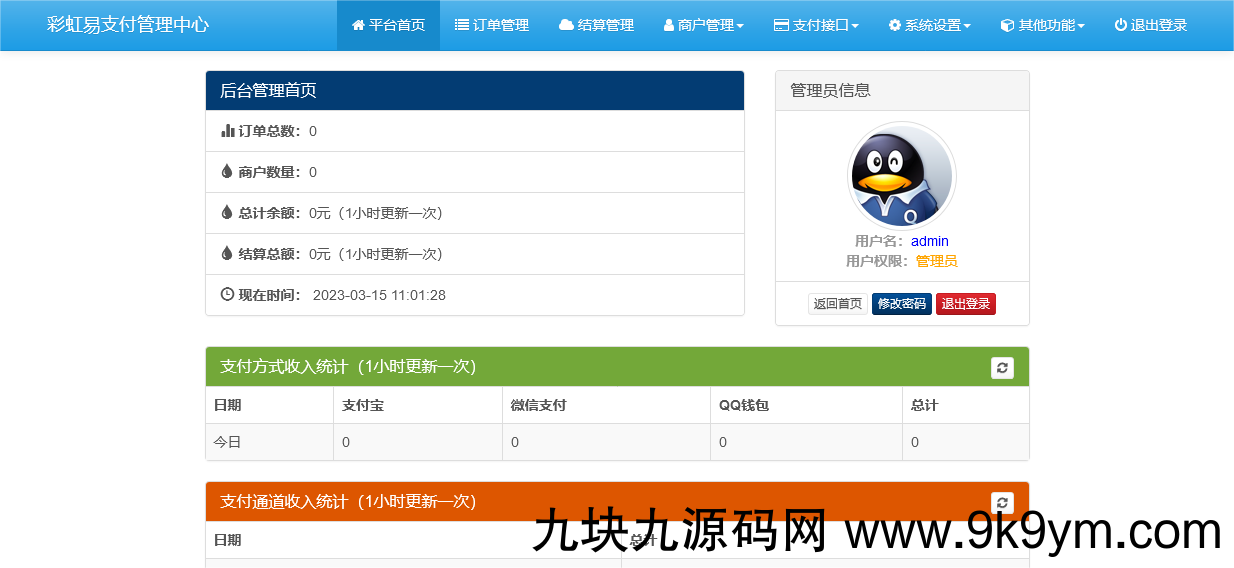Click the bar chart icon beside 订单总数

pos(227,131)
